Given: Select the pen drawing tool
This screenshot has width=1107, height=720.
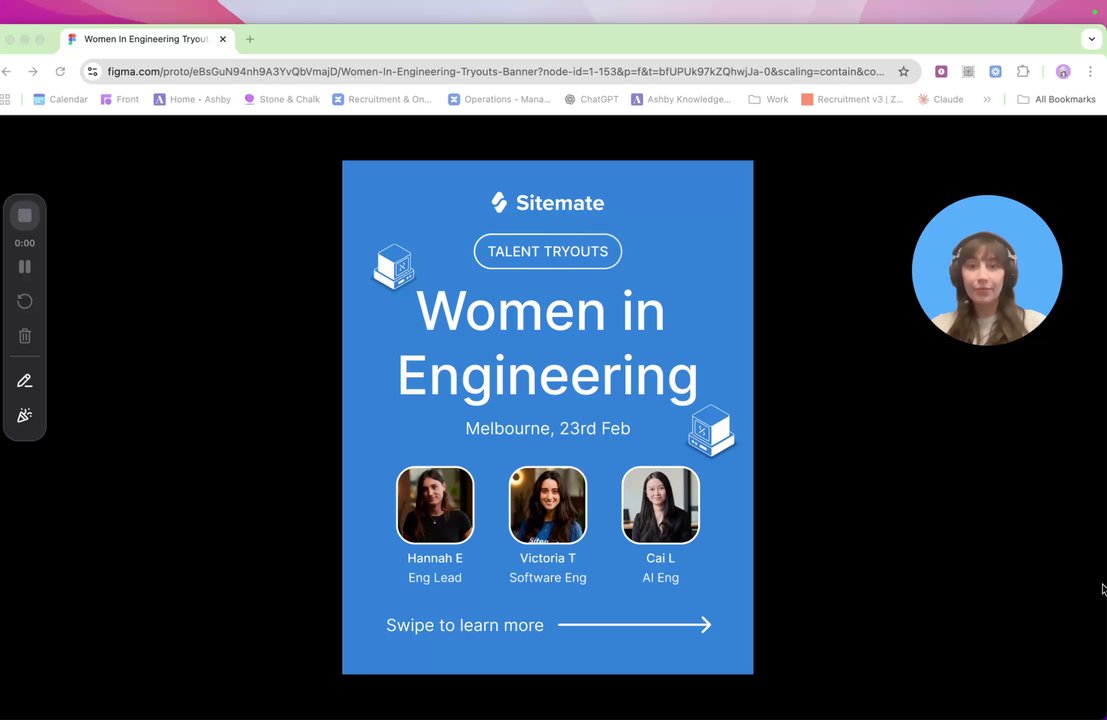Looking at the screenshot, I should 25,381.
